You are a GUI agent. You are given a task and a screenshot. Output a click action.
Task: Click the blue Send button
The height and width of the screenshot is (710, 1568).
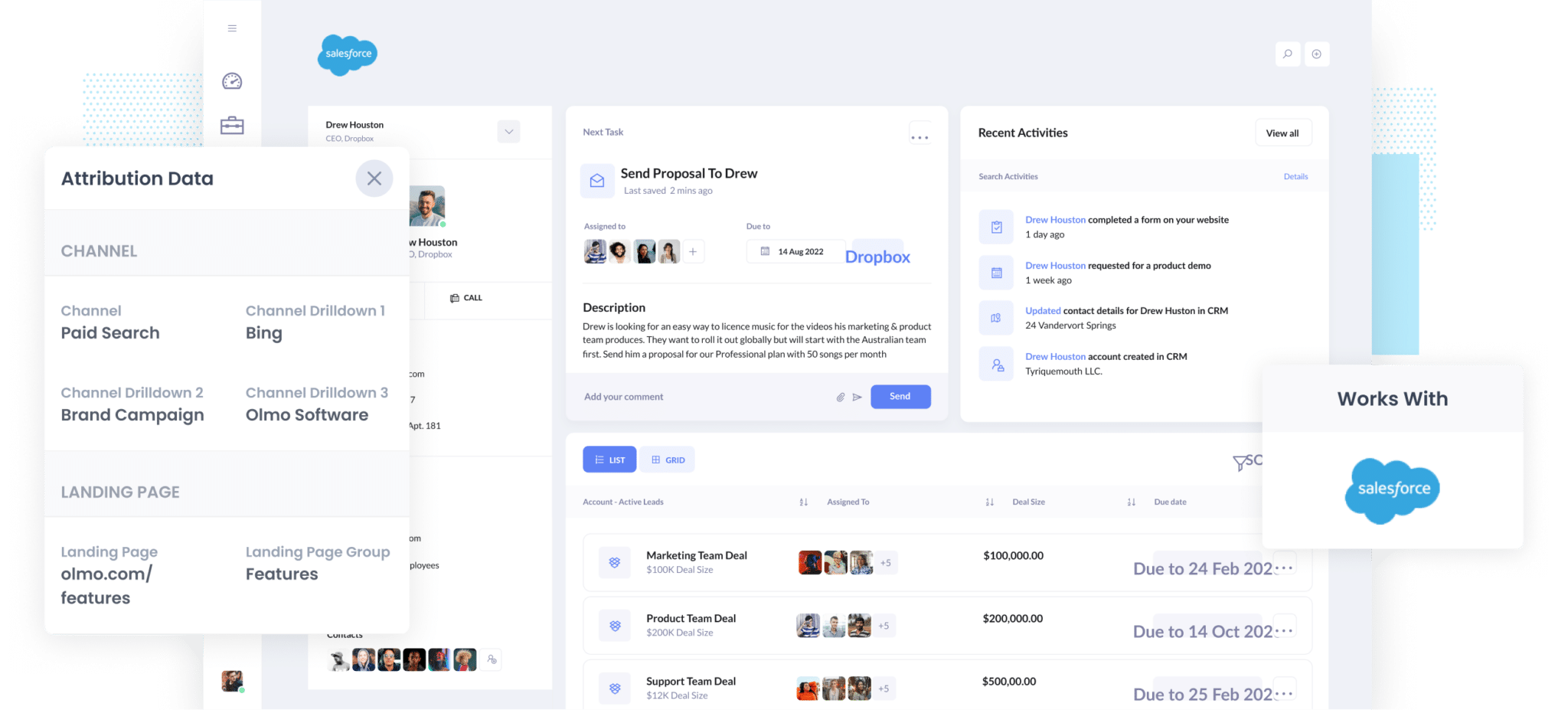(900, 397)
